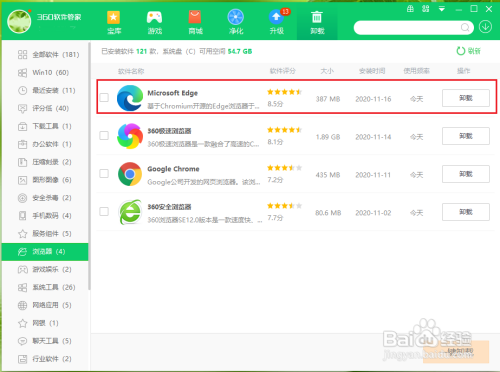Select 网络应用 (5) category
The image size is (500, 372).
(x=45, y=305)
